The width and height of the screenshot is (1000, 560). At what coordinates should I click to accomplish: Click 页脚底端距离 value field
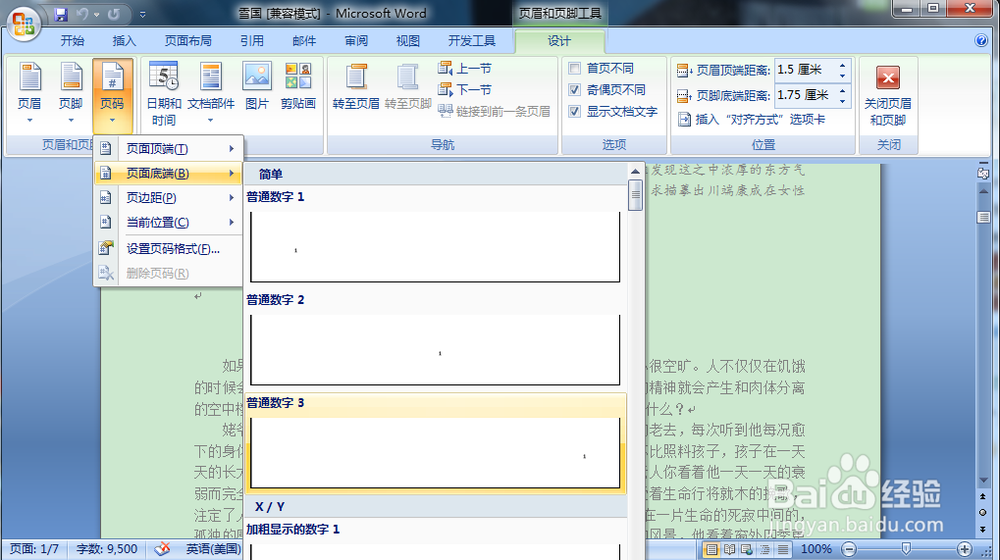806,95
